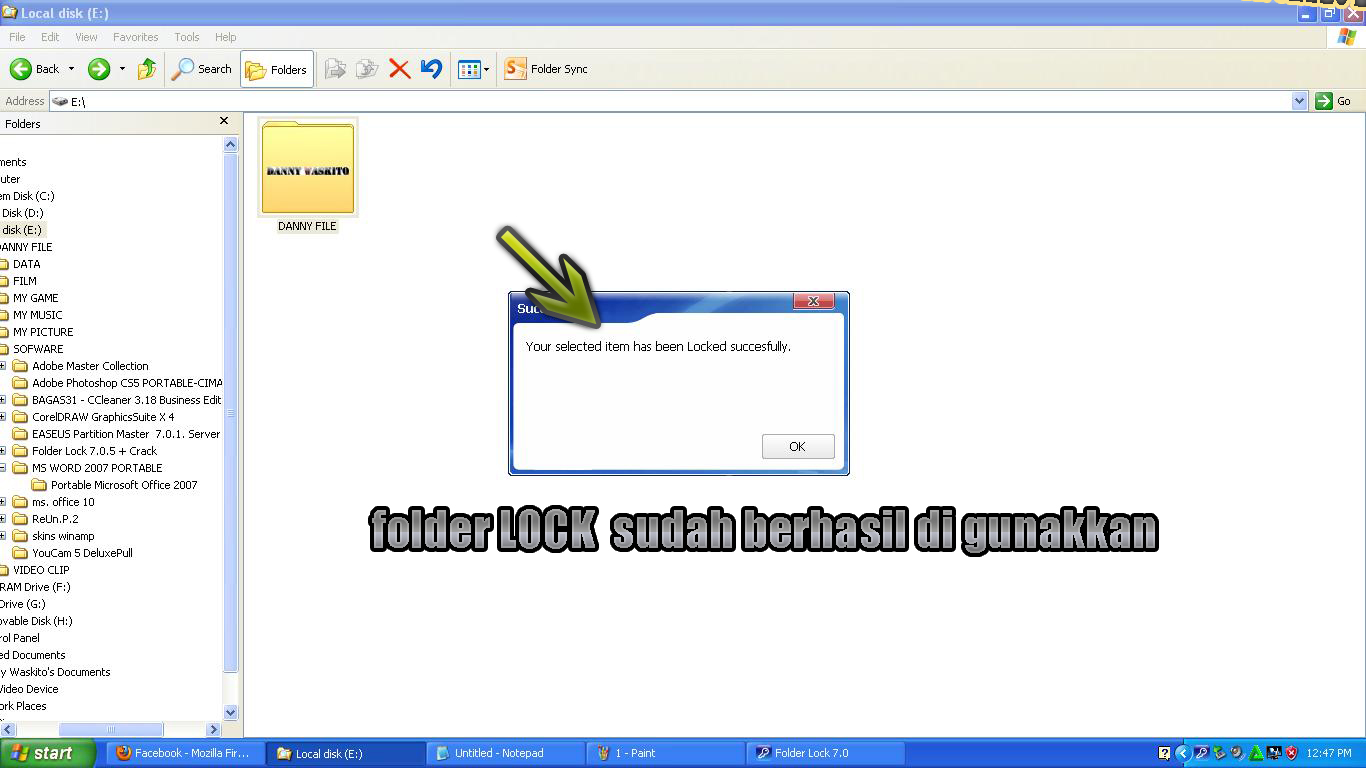The height and width of the screenshot is (768, 1366).
Task: Select the DATA folder in the tree
Action: [x=27, y=264]
